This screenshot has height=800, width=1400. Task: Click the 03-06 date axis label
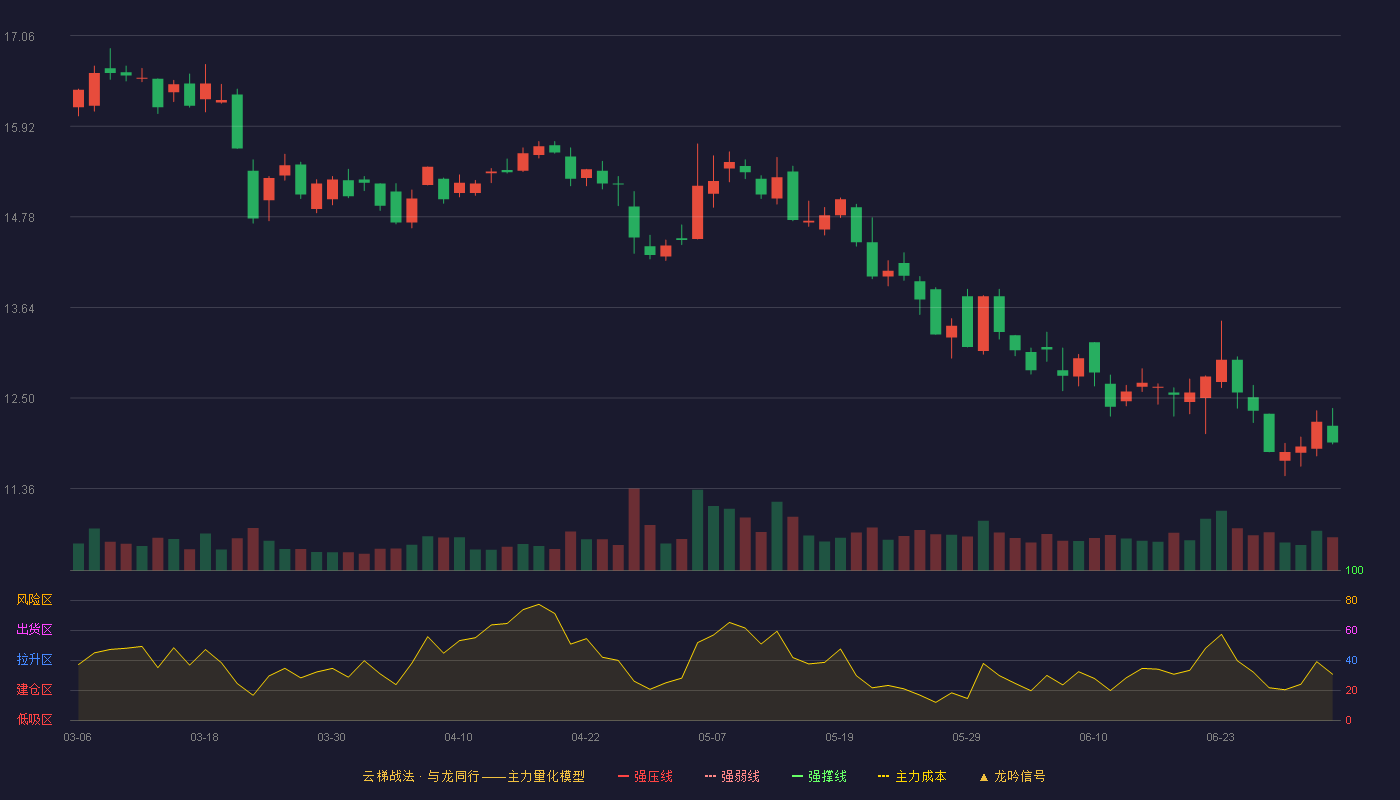(x=77, y=737)
